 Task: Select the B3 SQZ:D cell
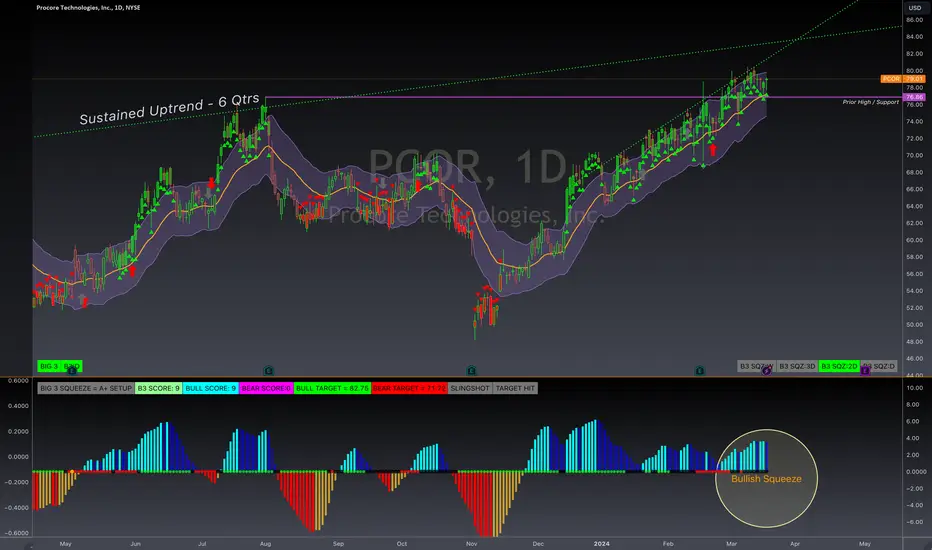(x=879, y=366)
